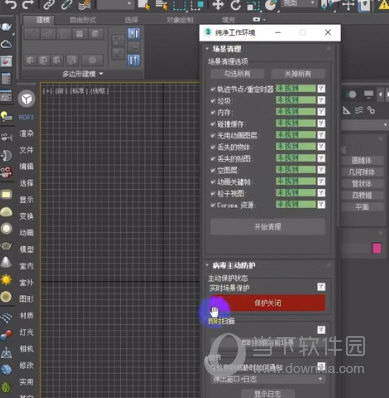
Task: Open the 渲染 sidebar menu
Action: tap(26, 134)
